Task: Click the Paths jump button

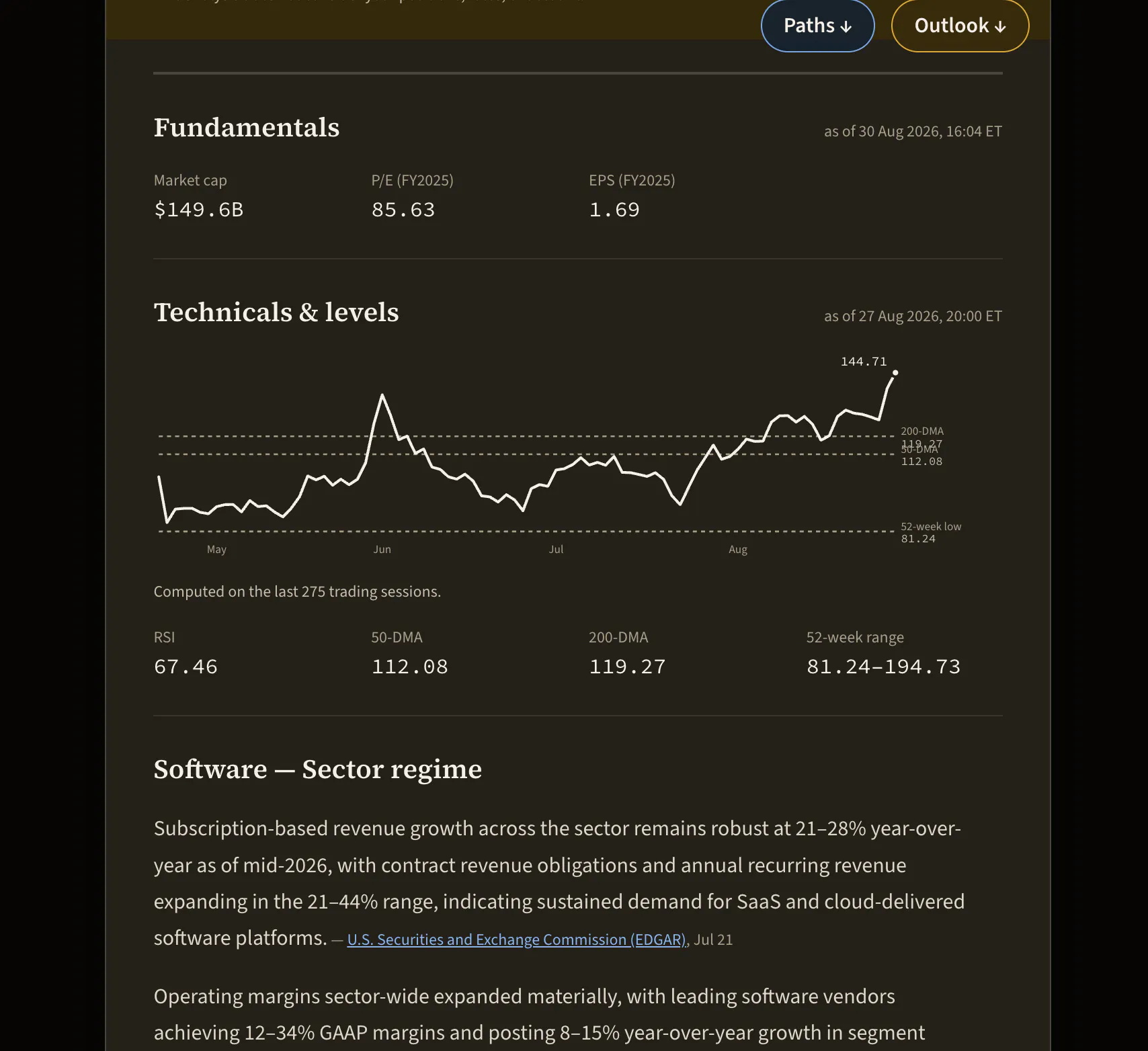Action: [x=817, y=26]
